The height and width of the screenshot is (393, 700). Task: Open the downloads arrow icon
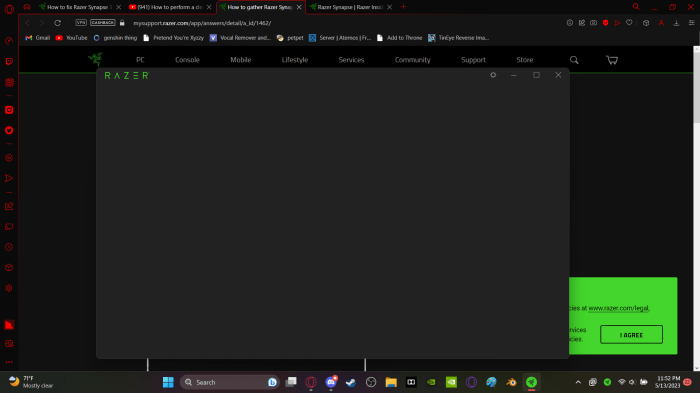(676, 23)
